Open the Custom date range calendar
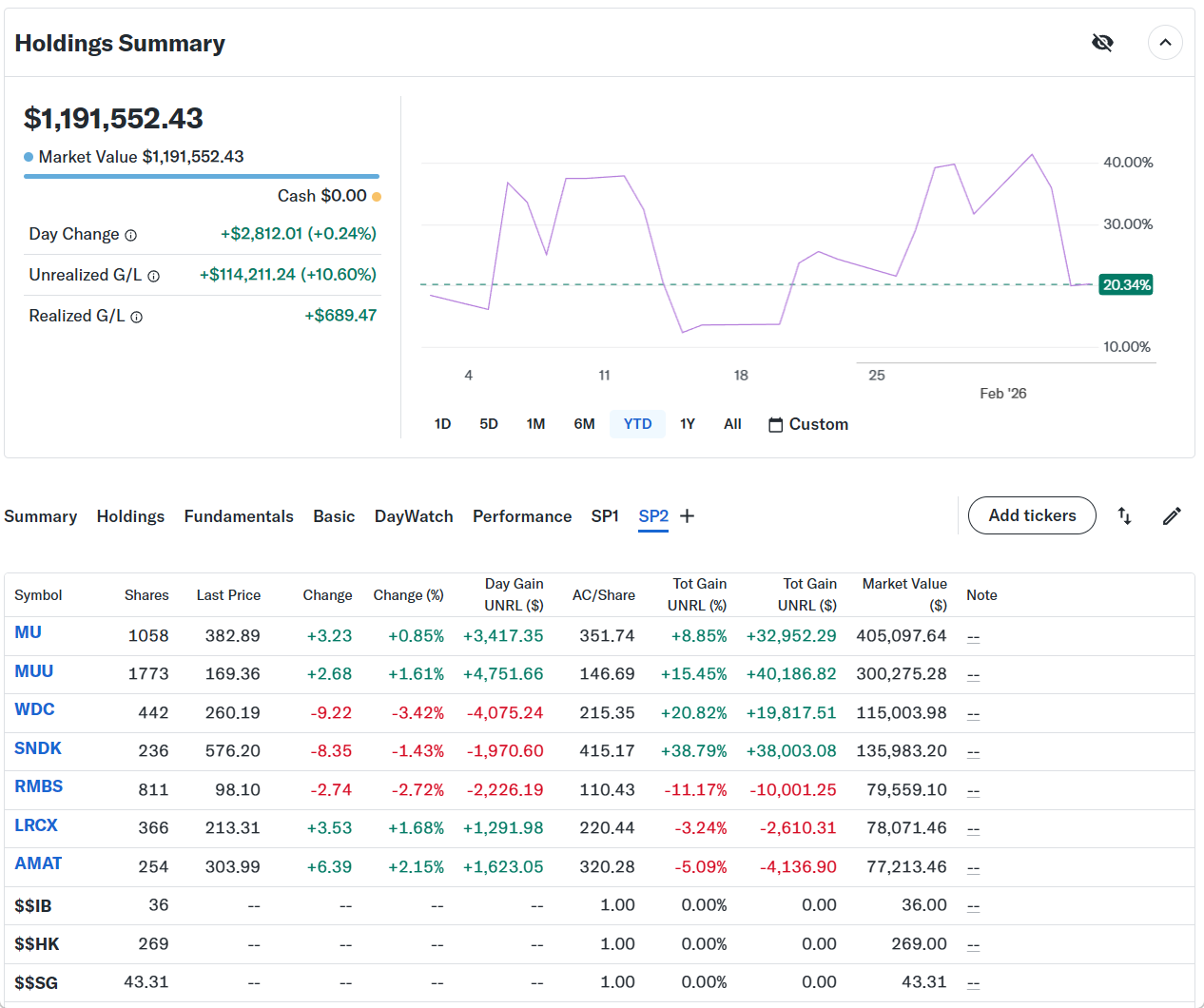Screen dimensions: 1204x1008 pyautogui.click(x=807, y=424)
